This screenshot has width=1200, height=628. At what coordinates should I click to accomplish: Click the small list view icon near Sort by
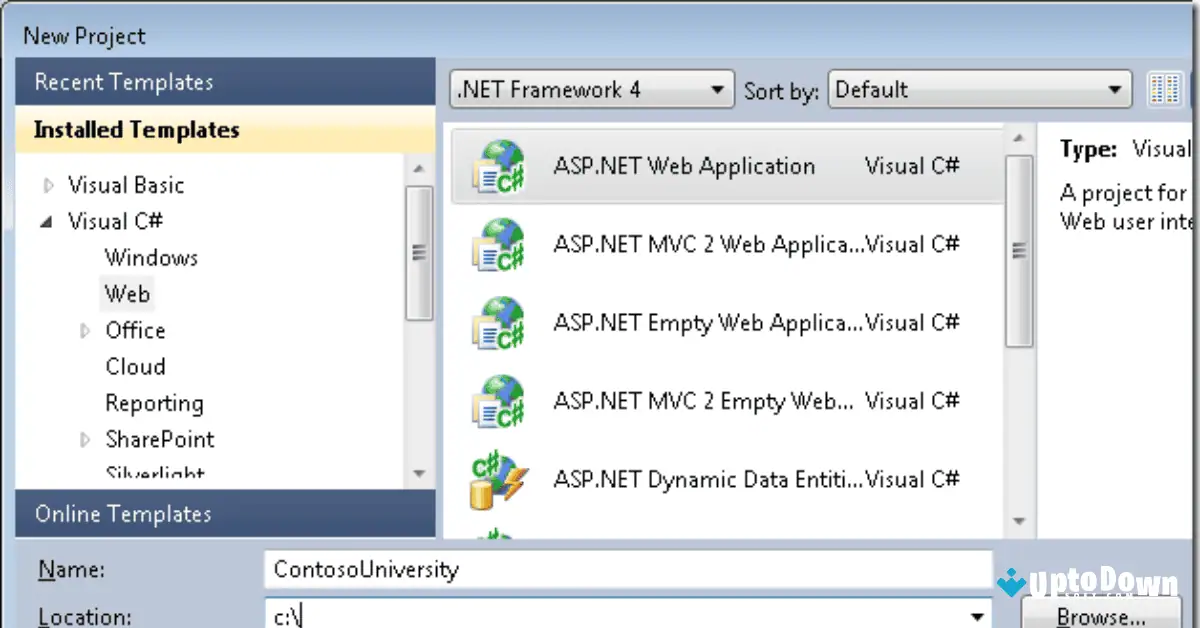coord(1164,88)
